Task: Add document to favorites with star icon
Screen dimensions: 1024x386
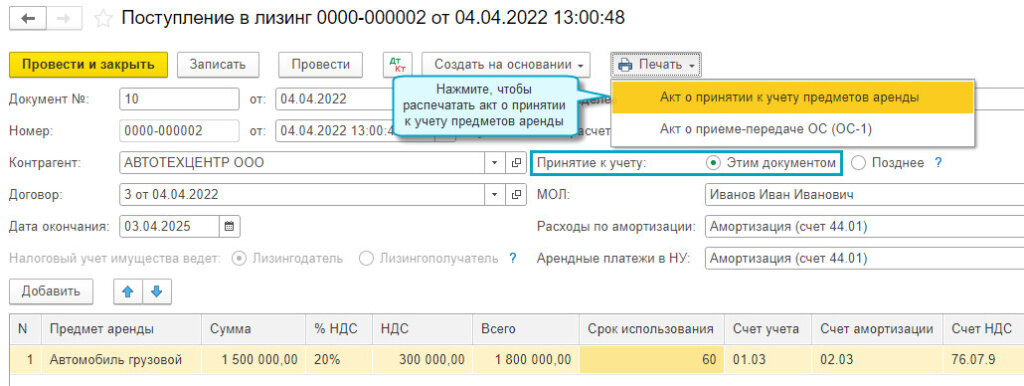Action: 103,18
